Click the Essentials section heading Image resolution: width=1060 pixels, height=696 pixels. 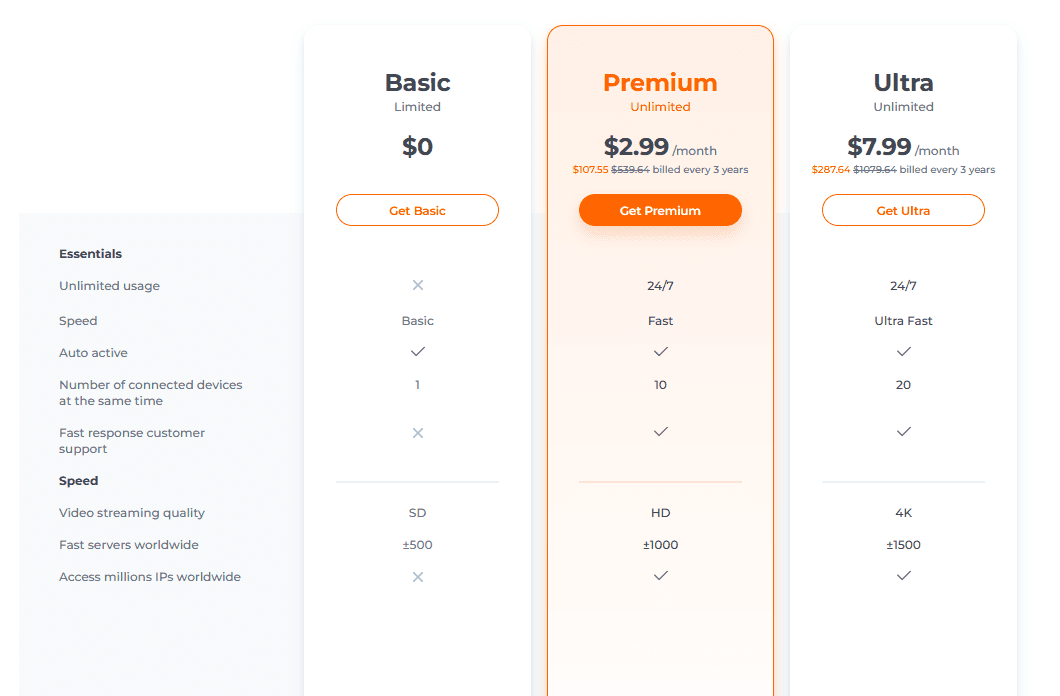point(91,254)
